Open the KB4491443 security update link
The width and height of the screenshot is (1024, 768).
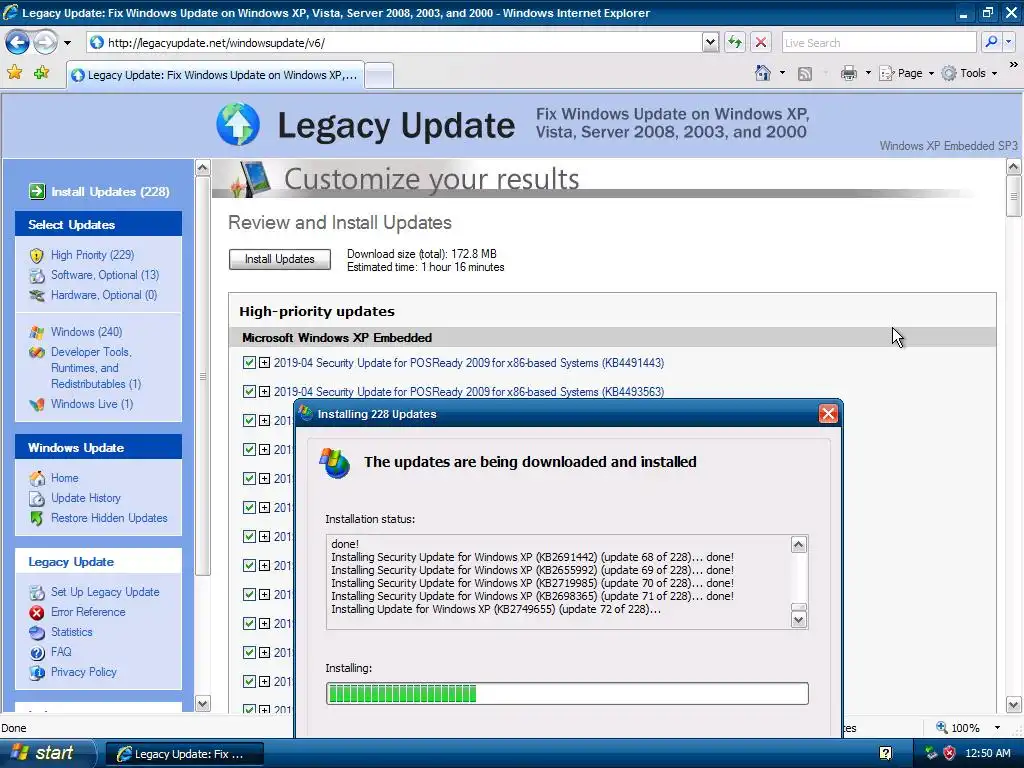pyautogui.click(x=469, y=362)
